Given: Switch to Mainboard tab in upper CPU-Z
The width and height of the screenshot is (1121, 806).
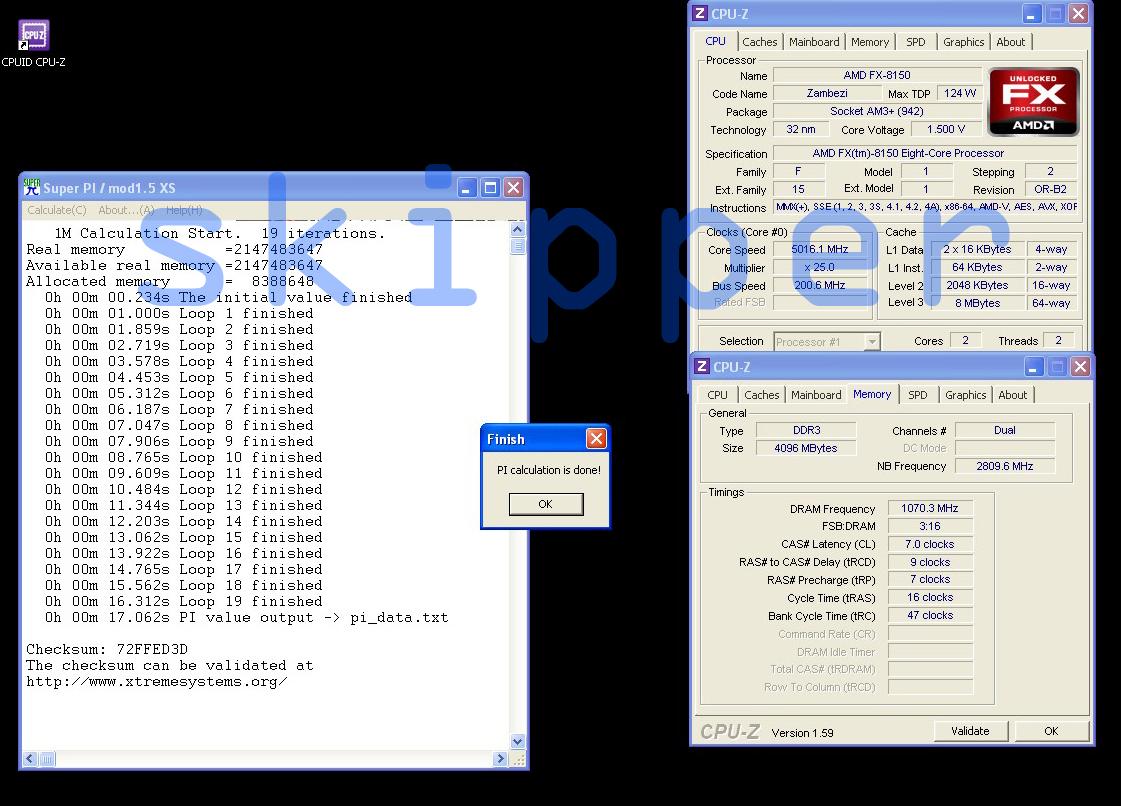Looking at the screenshot, I should pos(814,42).
